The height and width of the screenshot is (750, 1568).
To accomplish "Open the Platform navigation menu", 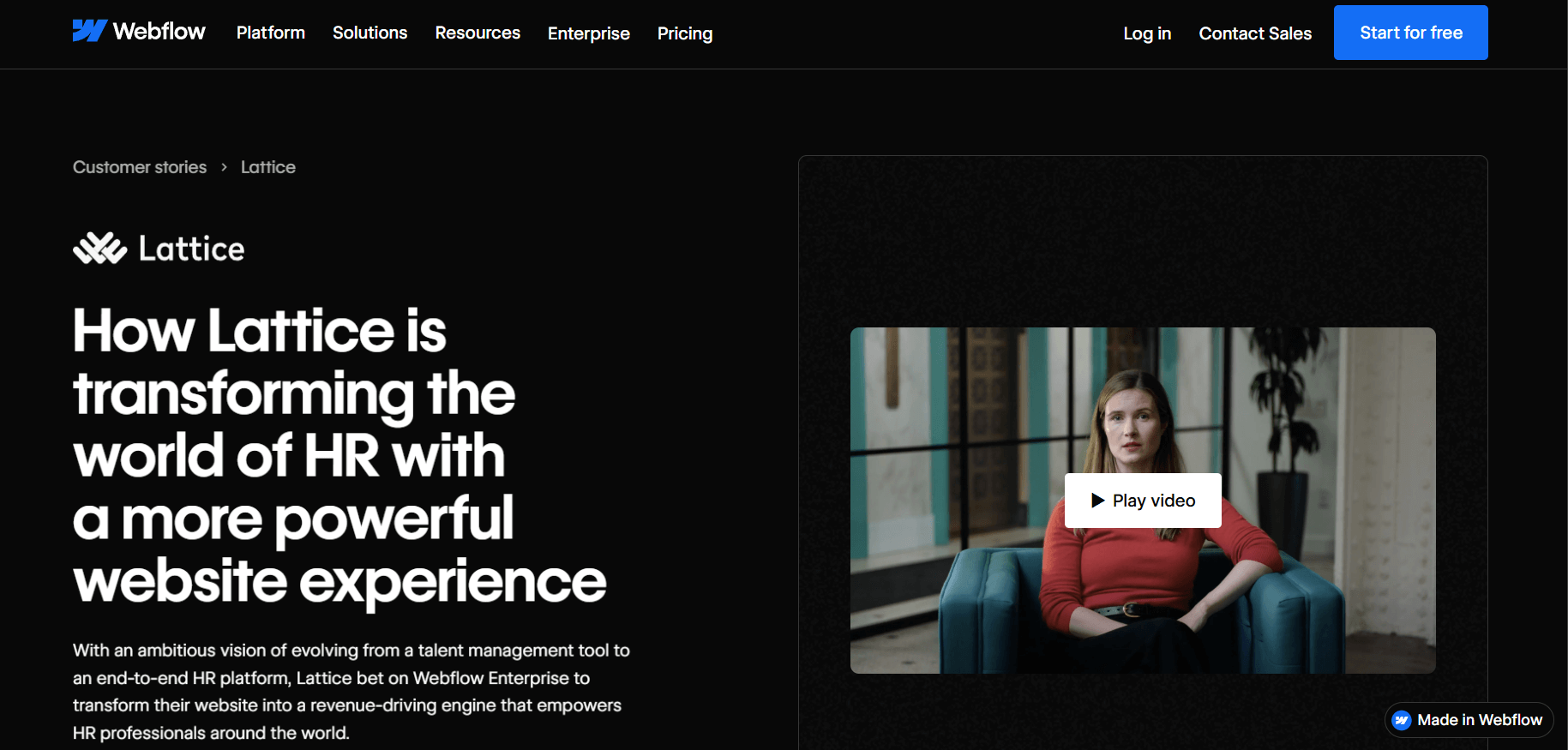I will 270,33.
